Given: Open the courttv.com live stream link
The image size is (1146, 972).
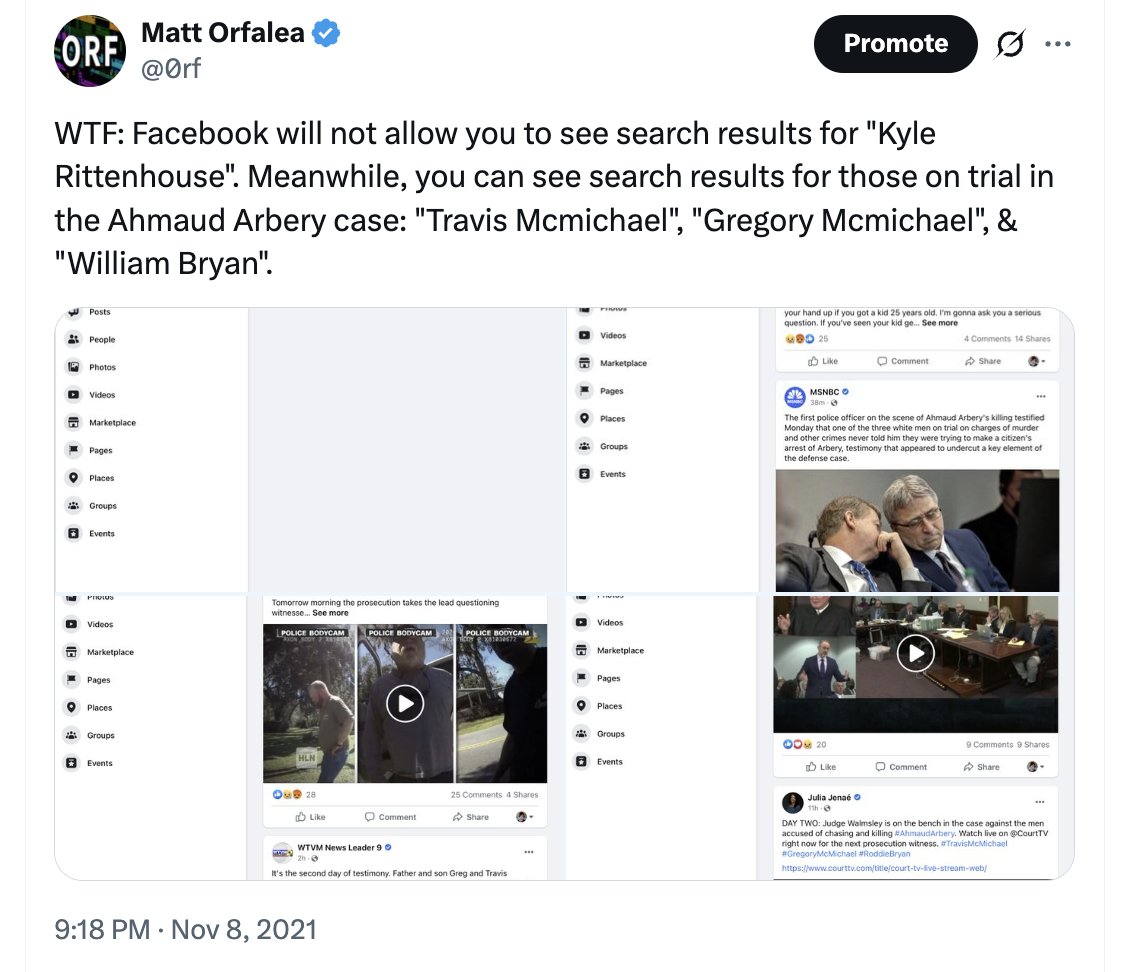Looking at the screenshot, I should click(884, 869).
